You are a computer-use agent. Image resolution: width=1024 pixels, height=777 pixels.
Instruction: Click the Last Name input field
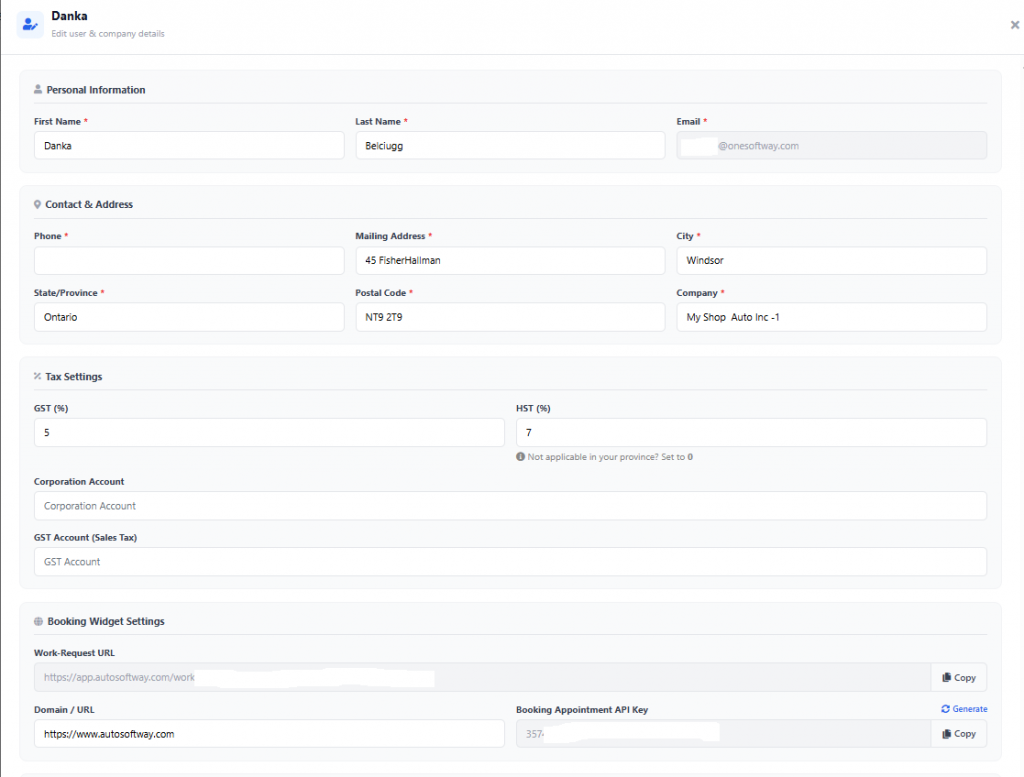click(x=509, y=145)
